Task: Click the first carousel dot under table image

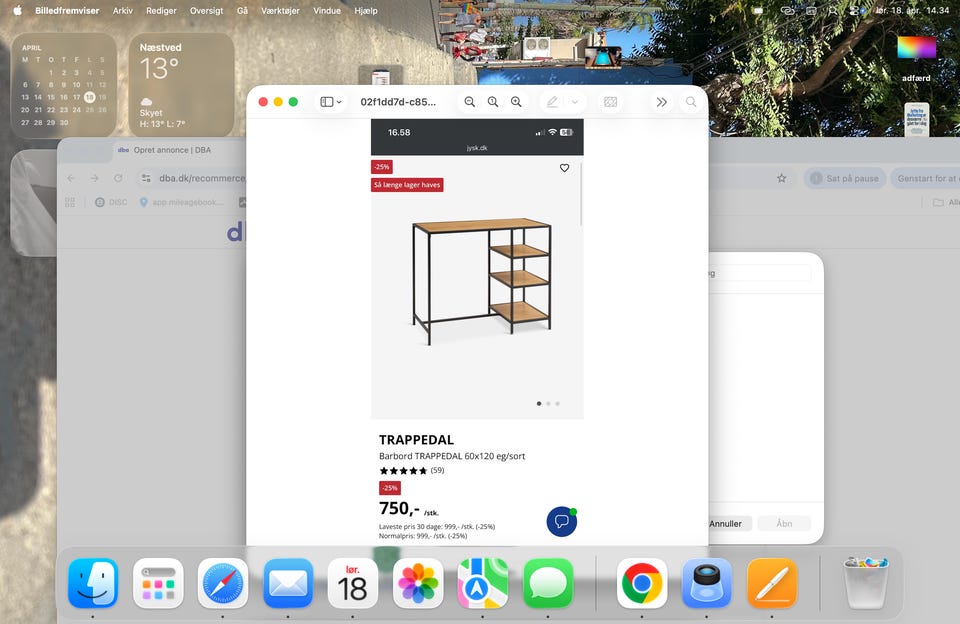Action: click(x=539, y=404)
